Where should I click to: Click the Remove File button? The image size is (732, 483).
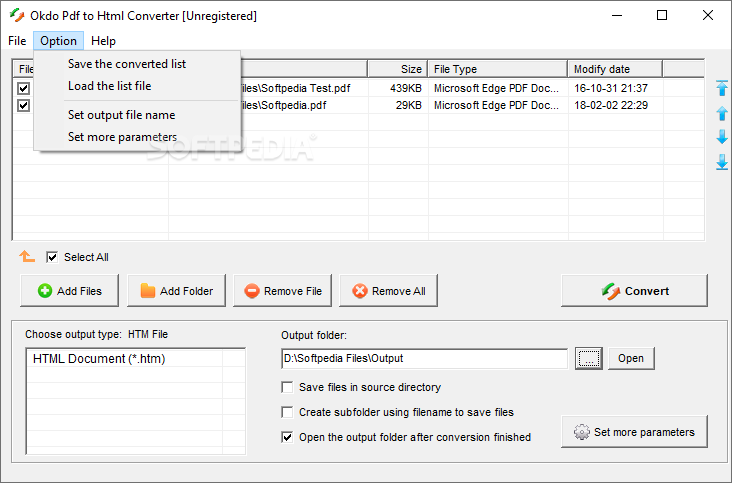pyautogui.click(x=282, y=291)
